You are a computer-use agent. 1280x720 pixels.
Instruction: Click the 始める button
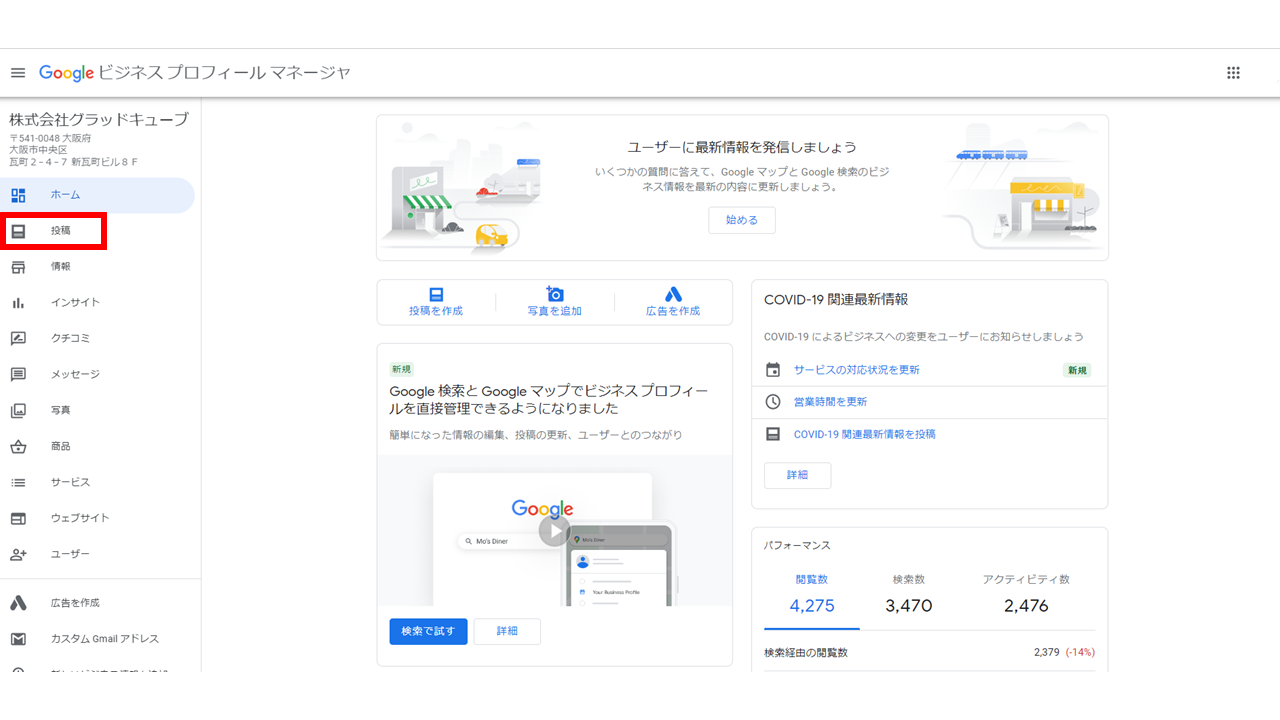click(742, 220)
